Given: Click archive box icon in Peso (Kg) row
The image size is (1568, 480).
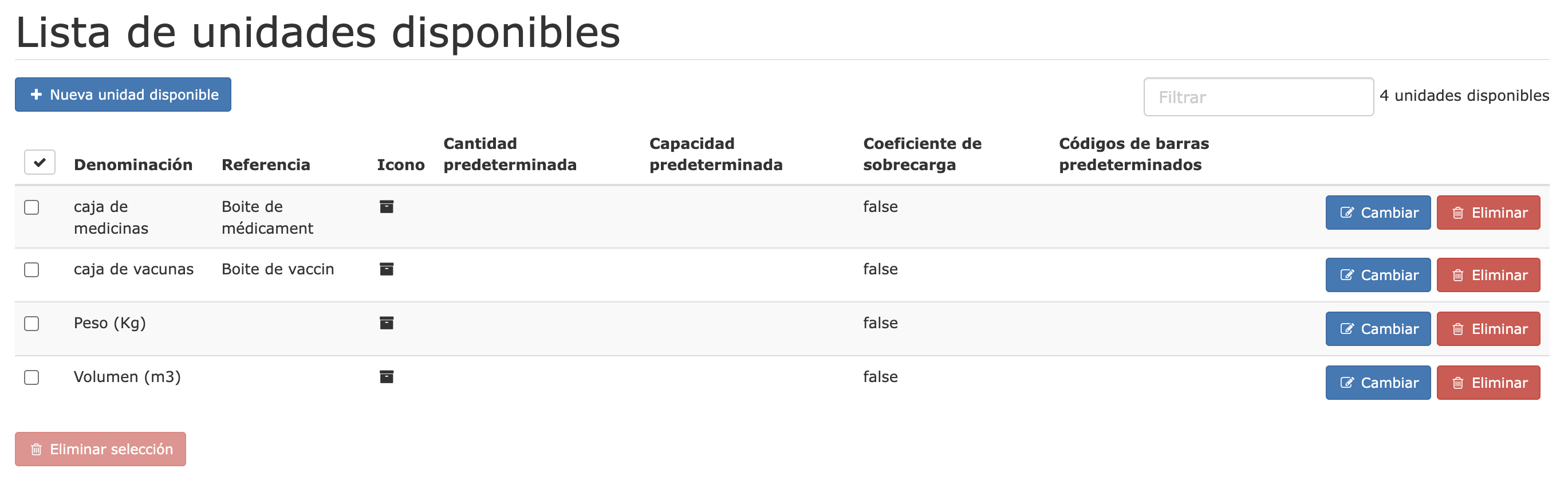Looking at the screenshot, I should [x=387, y=323].
